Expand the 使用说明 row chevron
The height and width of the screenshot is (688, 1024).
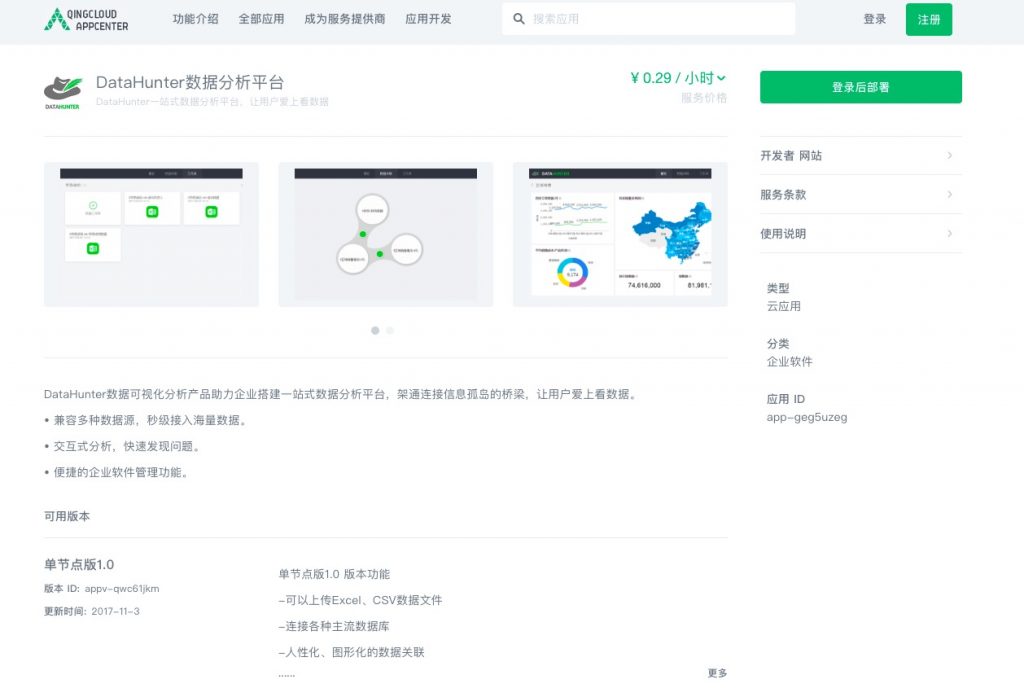coord(949,233)
